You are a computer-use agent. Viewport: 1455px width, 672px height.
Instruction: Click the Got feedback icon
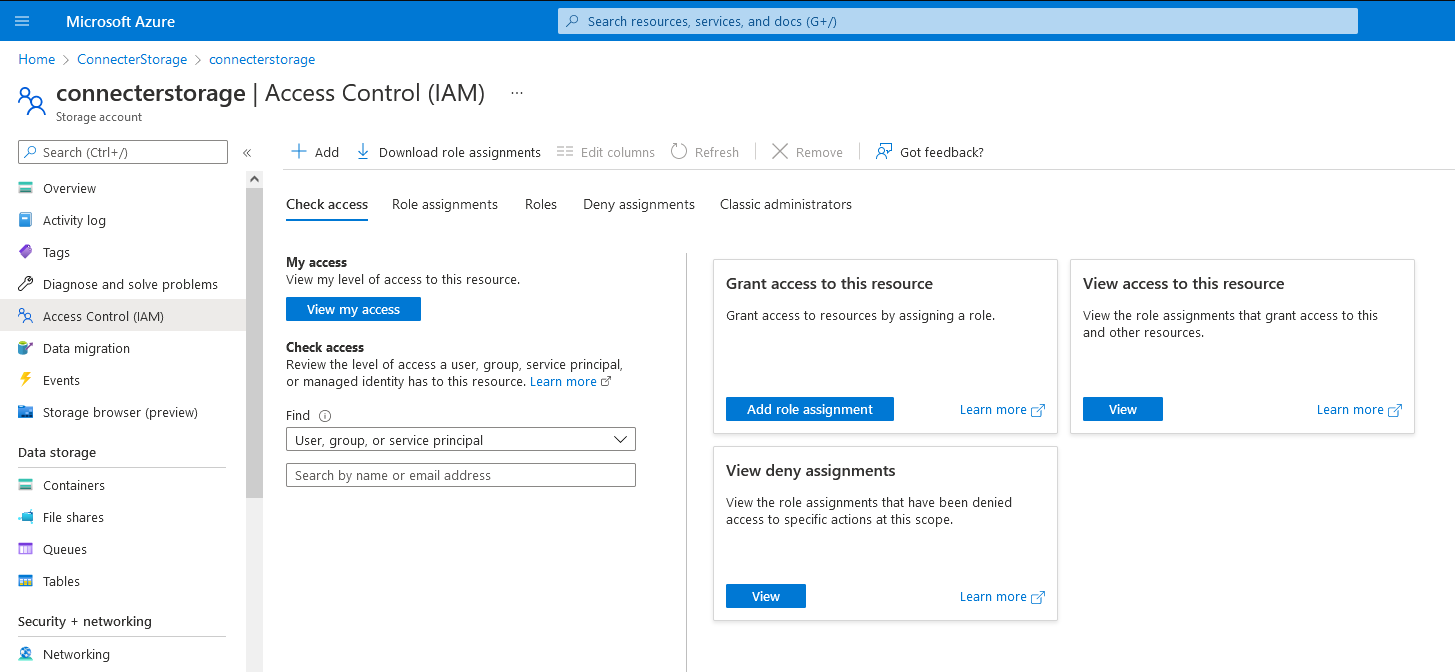[x=883, y=152]
